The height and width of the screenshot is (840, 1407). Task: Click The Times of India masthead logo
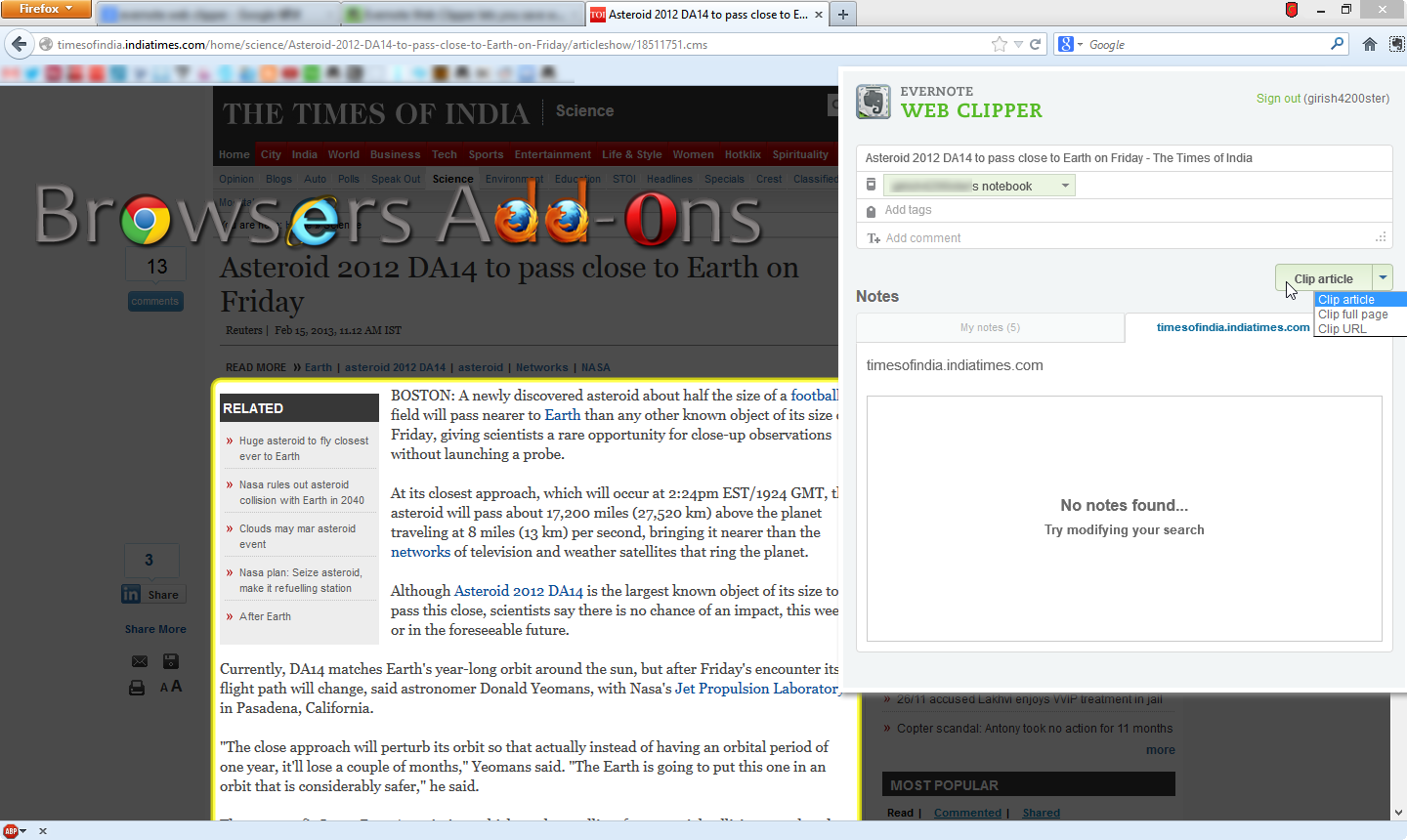coord(376,113)
